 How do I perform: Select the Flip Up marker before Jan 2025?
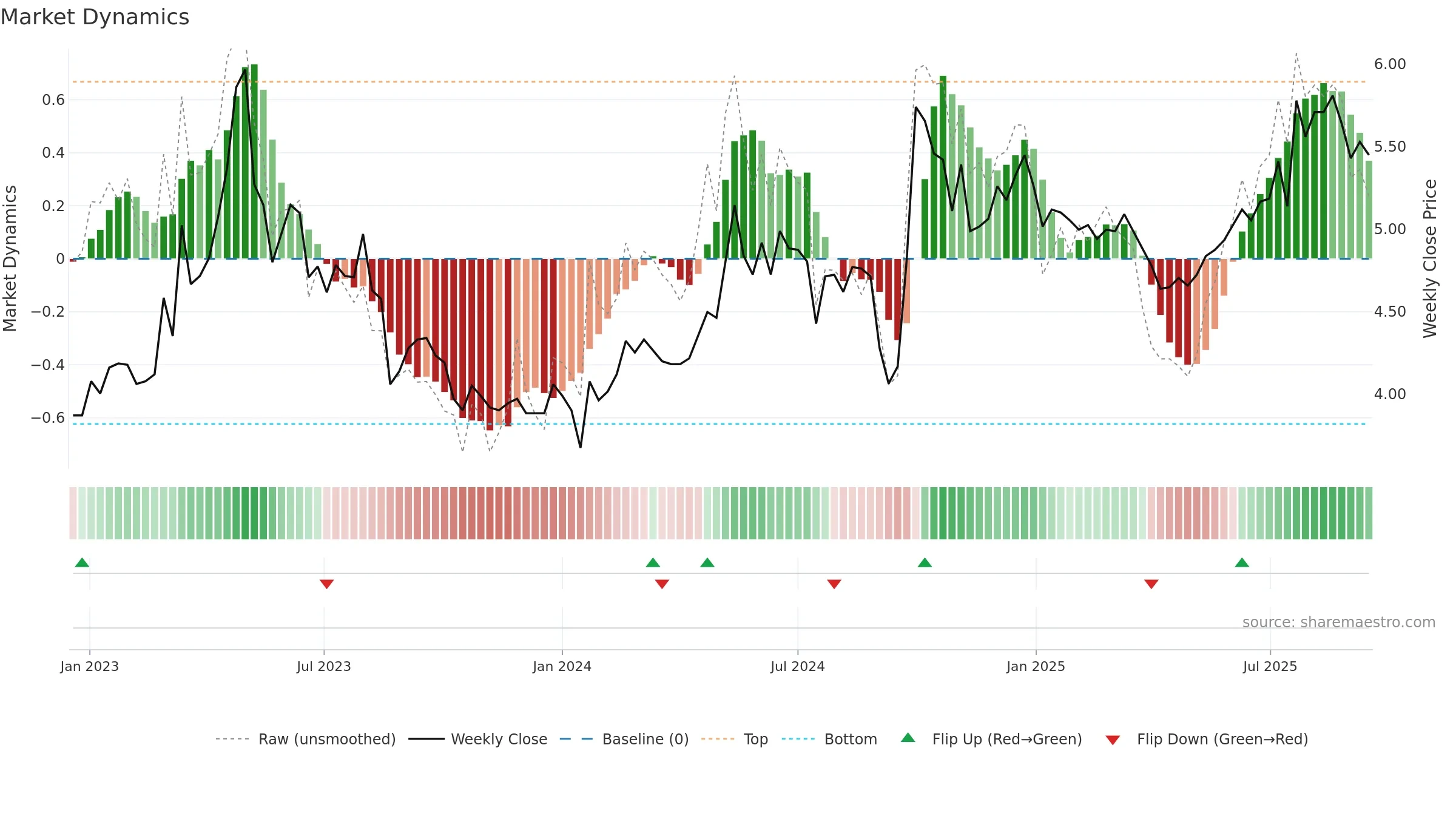tap(925, 562)
